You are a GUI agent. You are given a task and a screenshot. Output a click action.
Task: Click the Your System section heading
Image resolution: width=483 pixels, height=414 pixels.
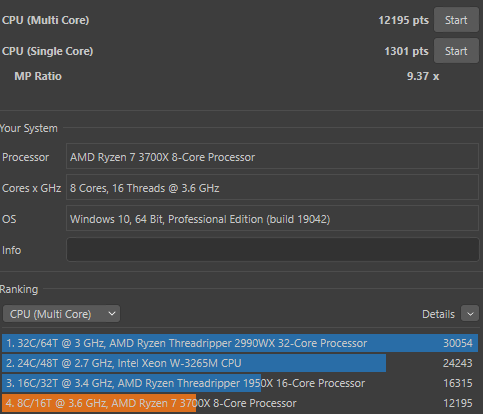click(29, 128)
